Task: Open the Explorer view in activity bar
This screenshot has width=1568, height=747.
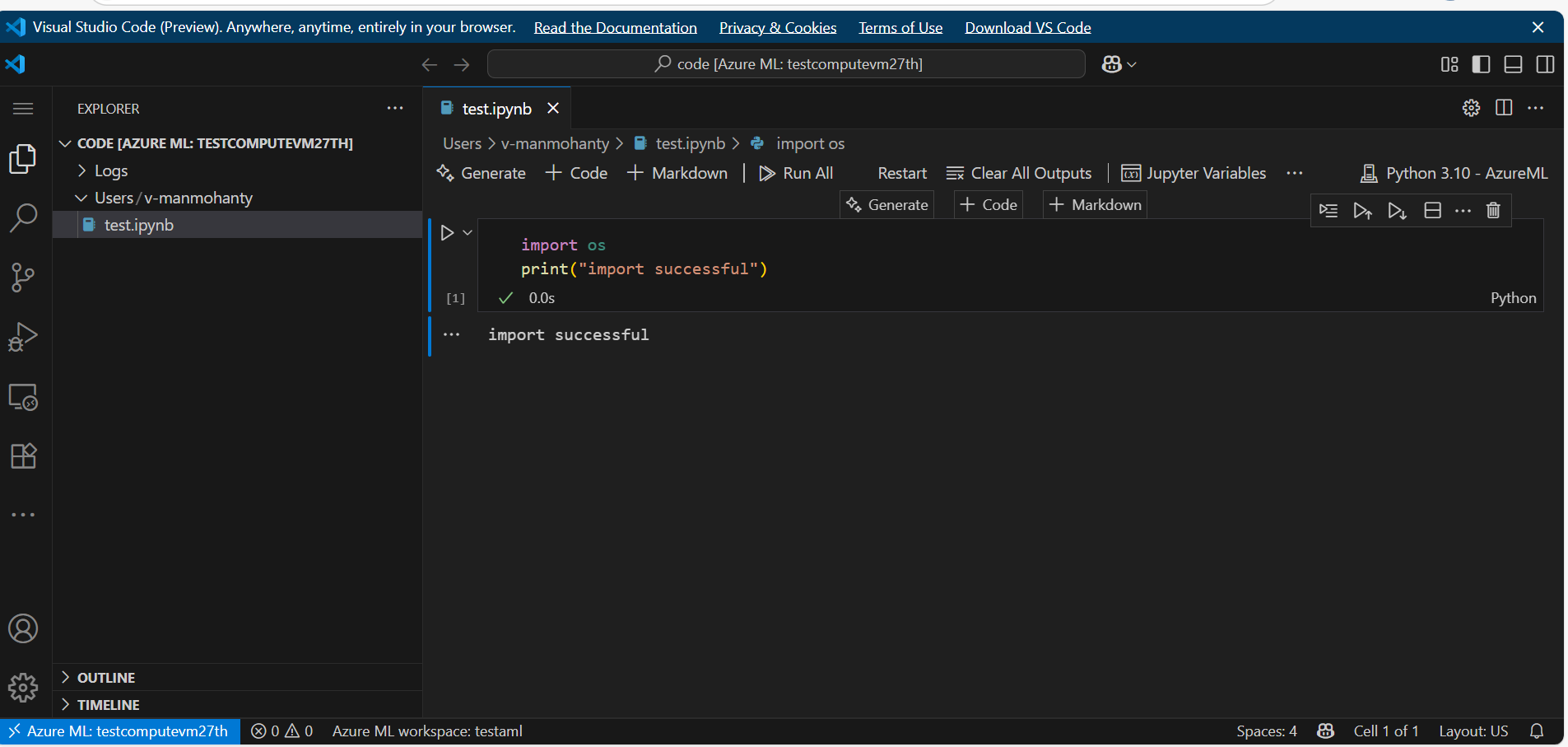Action: click(x=23, y=159)
